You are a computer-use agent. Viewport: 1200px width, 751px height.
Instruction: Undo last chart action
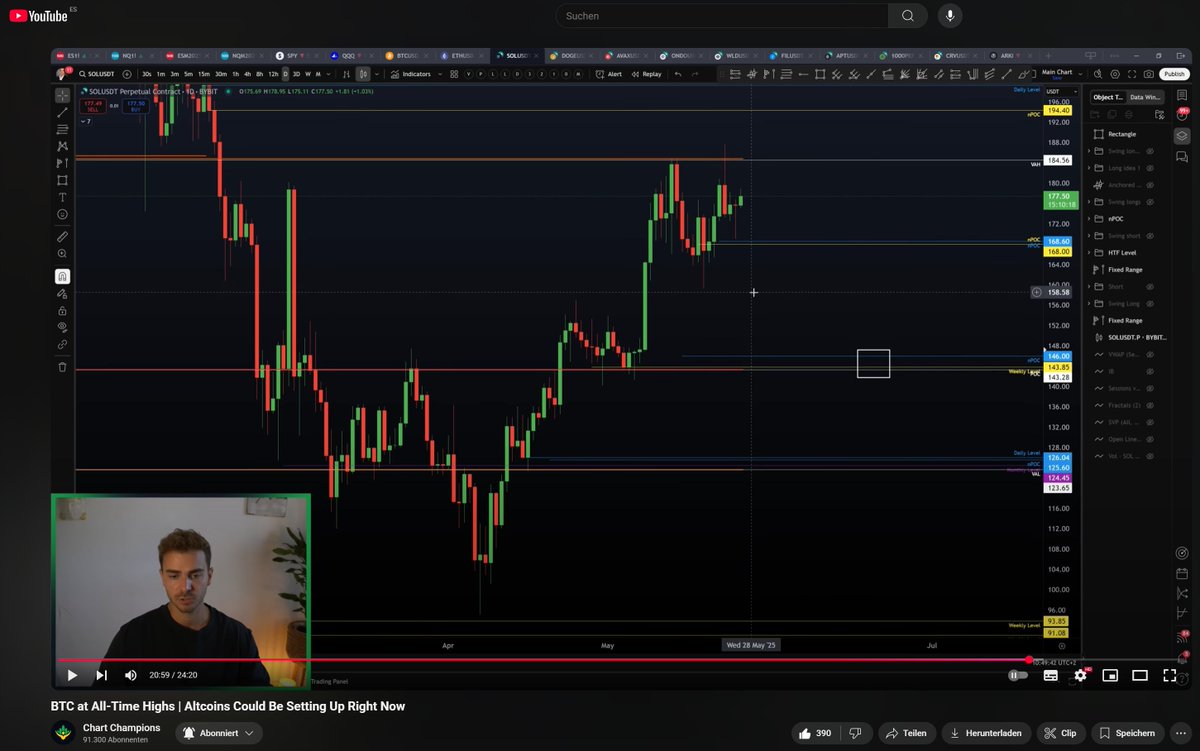(x=678, y=74)
